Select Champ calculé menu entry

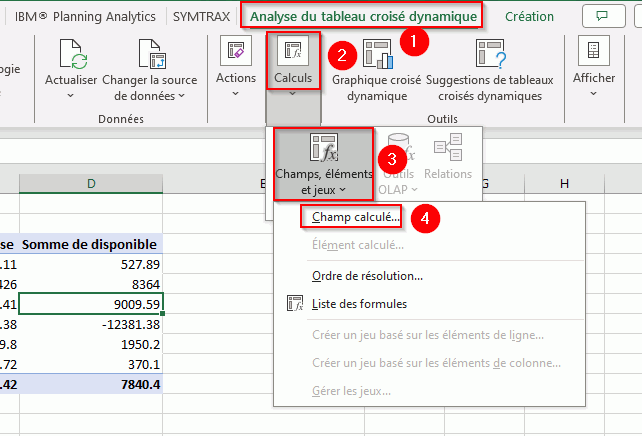[x=356, y=217]
